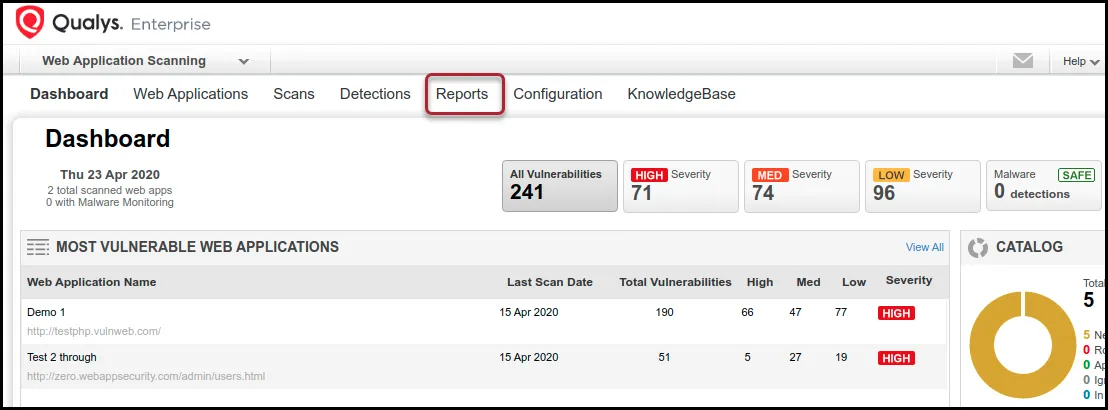This screenshot has width=1108, height=410.
Task: Filter by LOW Severity 96 tile
Action: pyautogui.click(x=923, y=186)
